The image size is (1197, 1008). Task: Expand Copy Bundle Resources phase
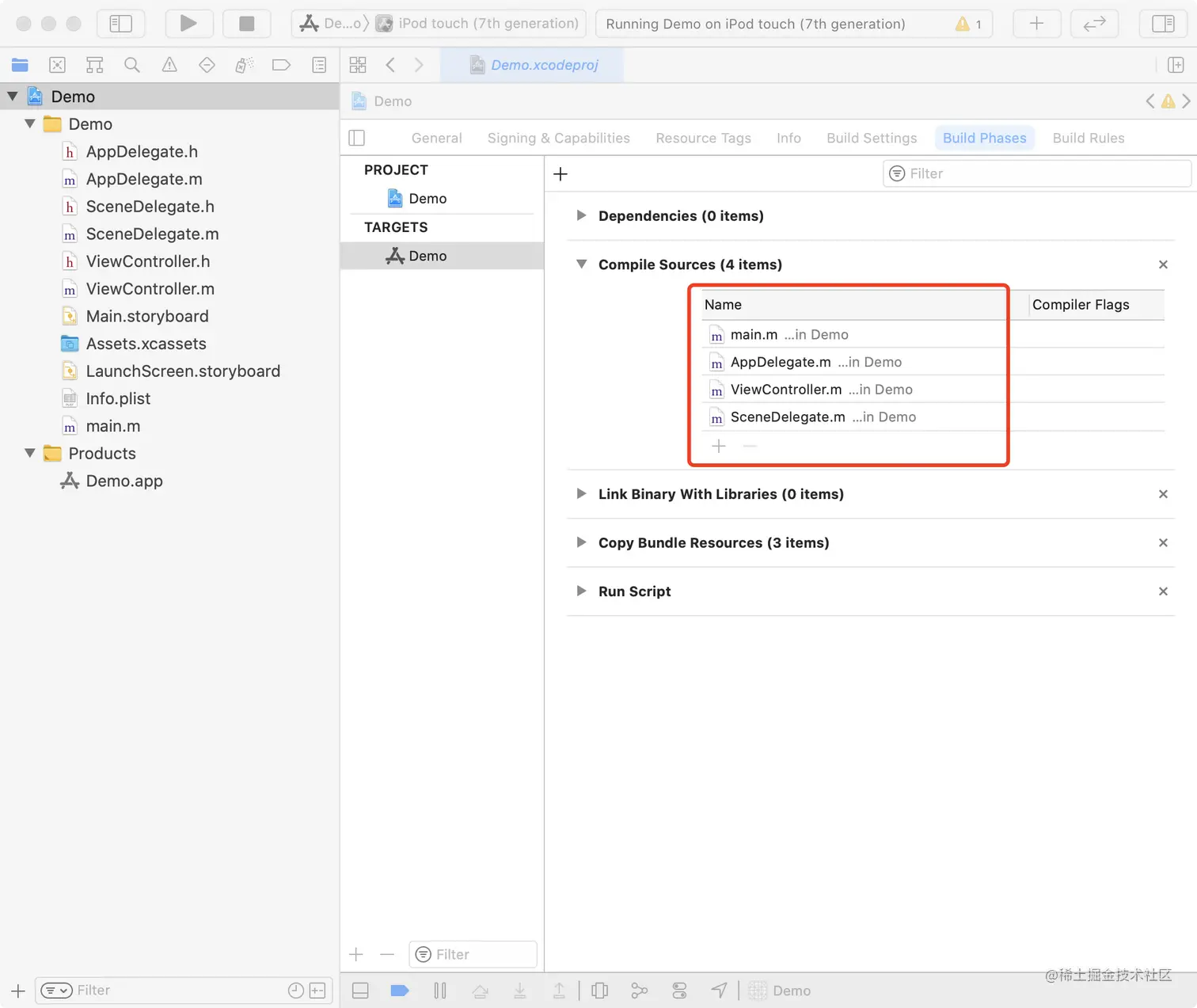(581, 542)
